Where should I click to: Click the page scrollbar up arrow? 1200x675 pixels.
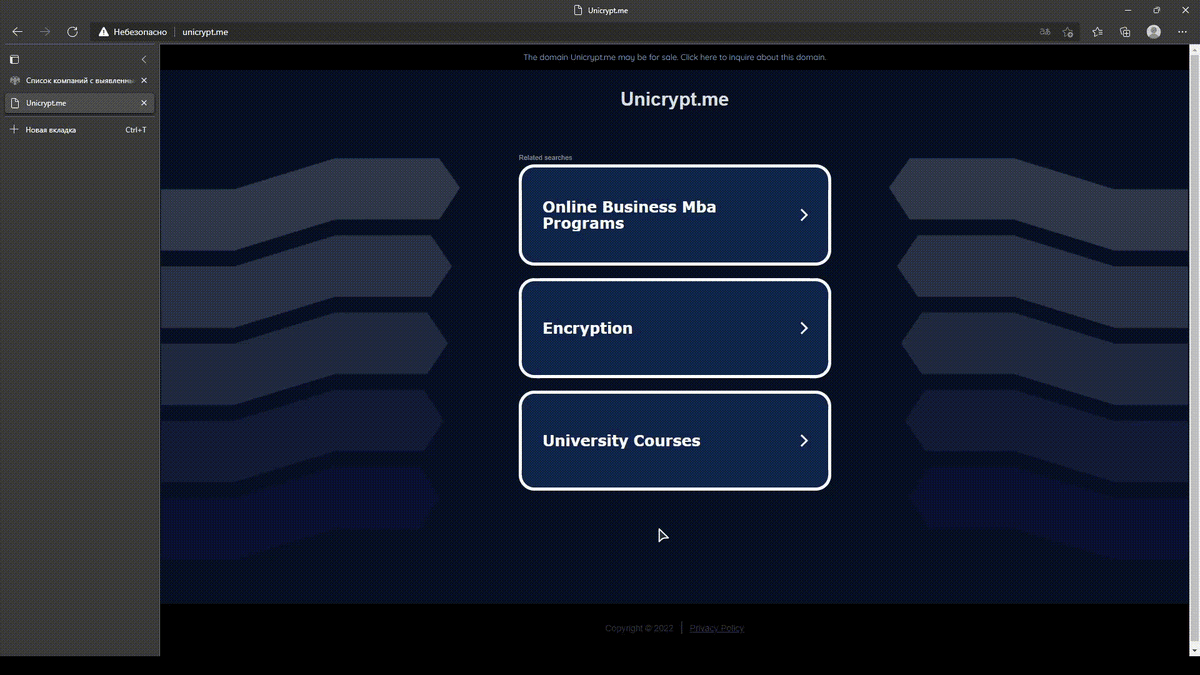1194,51
